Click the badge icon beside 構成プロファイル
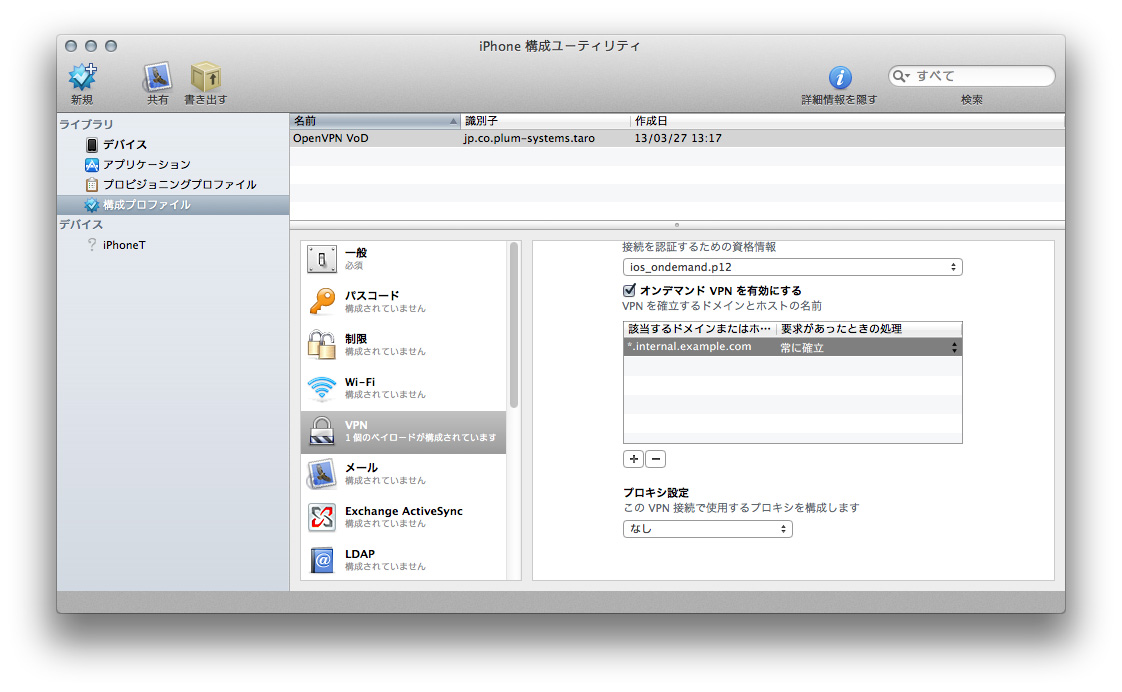Viewport: 1122px width, 692px height. (x=92, y=205)
